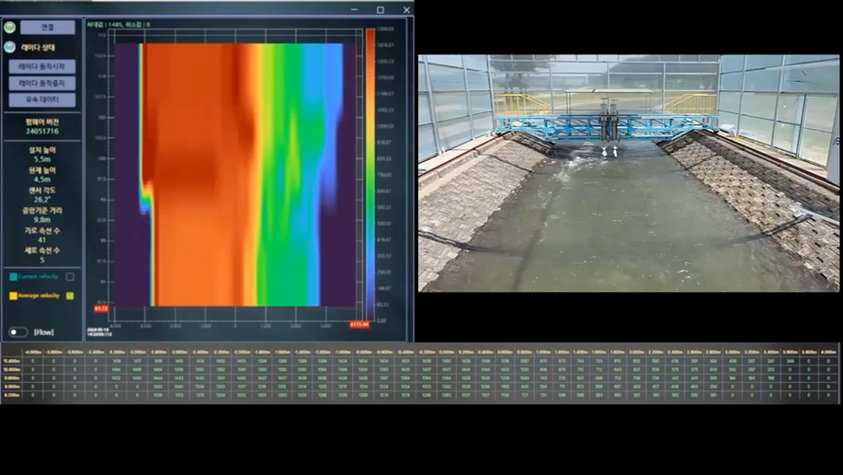
Task: Select the 설치 높이 value 5.5m
Action: (x=42, y=160)
